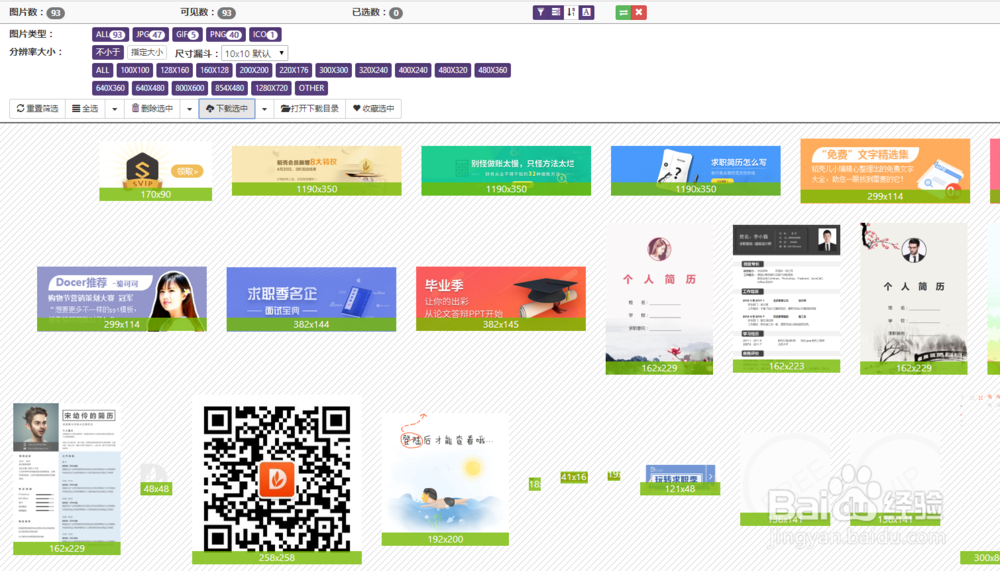Click the sort order icon
Image resolution: width=1000 pixels, height=571 pixels.
point(571,12)
